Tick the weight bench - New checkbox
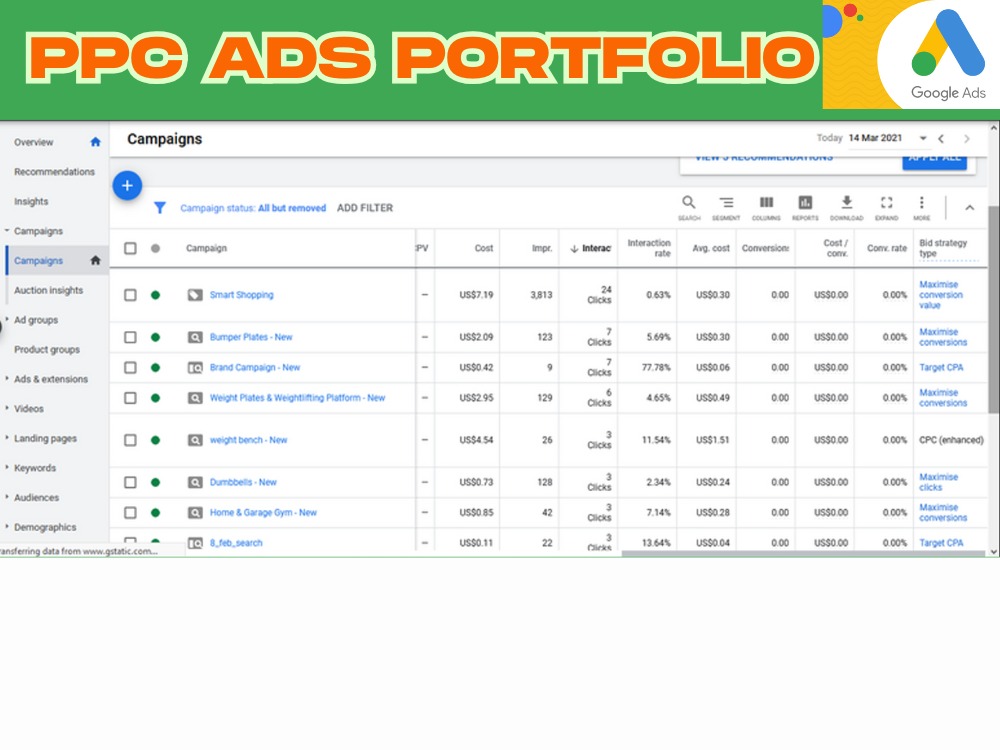The image size is (1000, 750). pos(130,440)
